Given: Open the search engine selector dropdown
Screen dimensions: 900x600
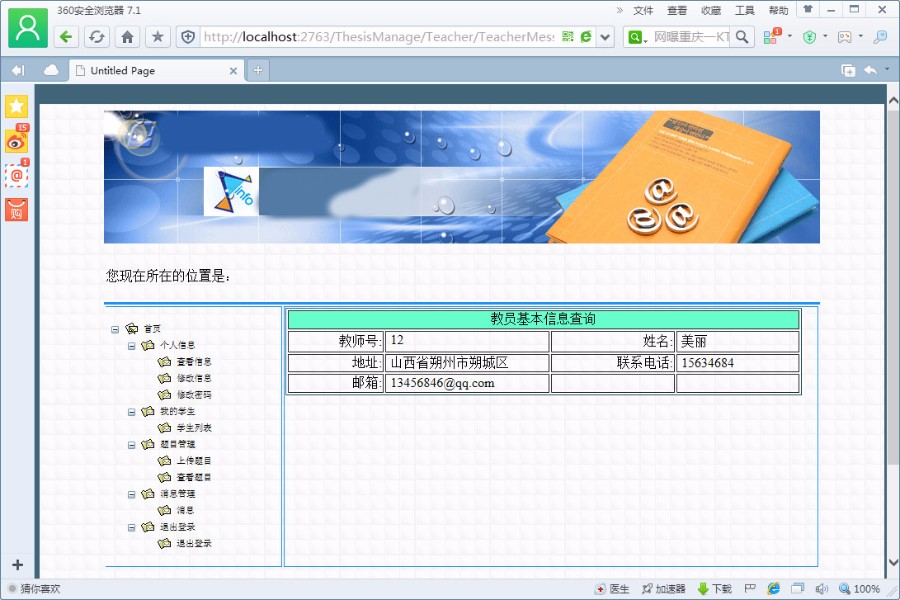Looking at the screenshot, I should (637, 37).
